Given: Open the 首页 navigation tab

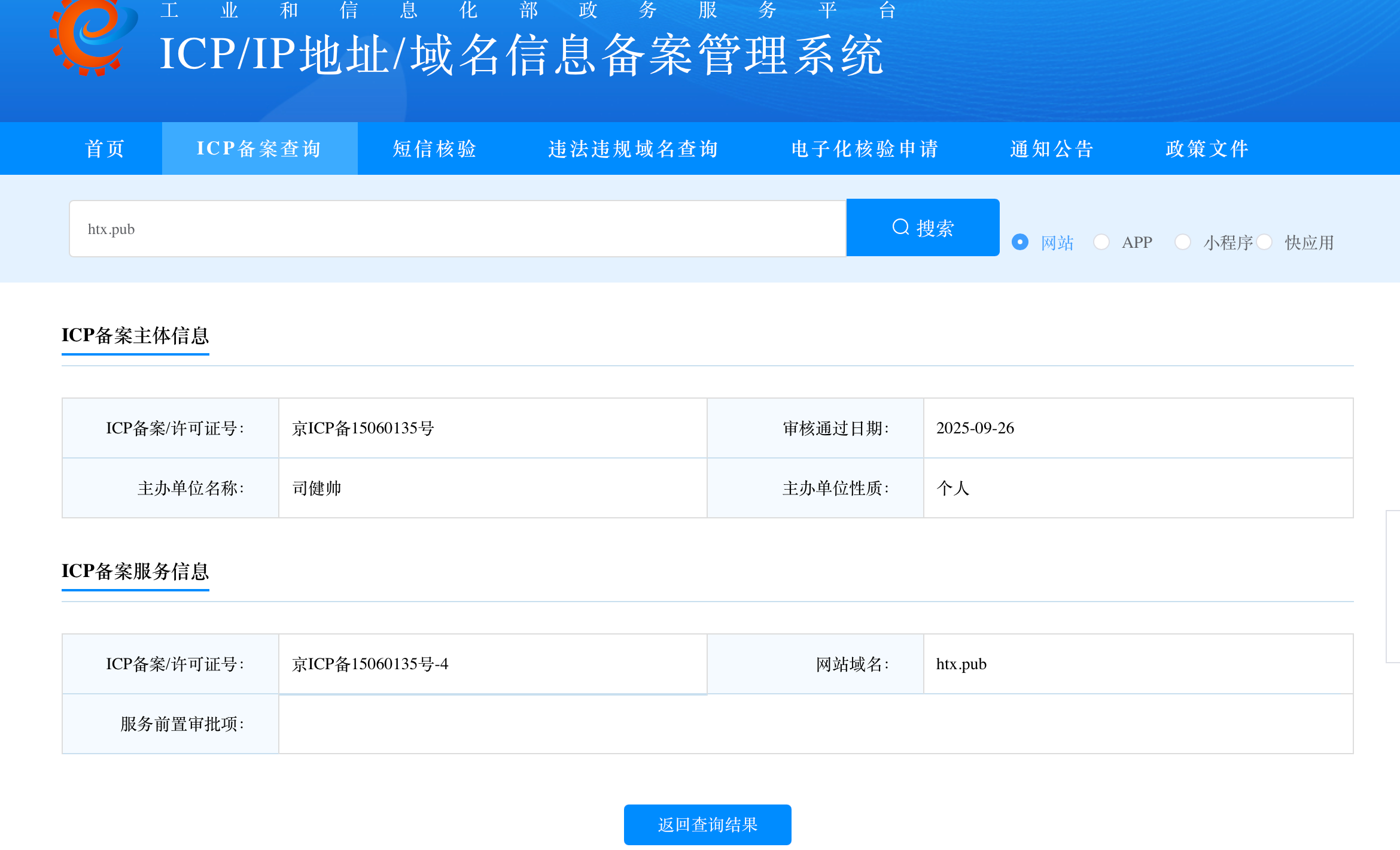Looking at the screenshot, I should [x=105, y=148].
